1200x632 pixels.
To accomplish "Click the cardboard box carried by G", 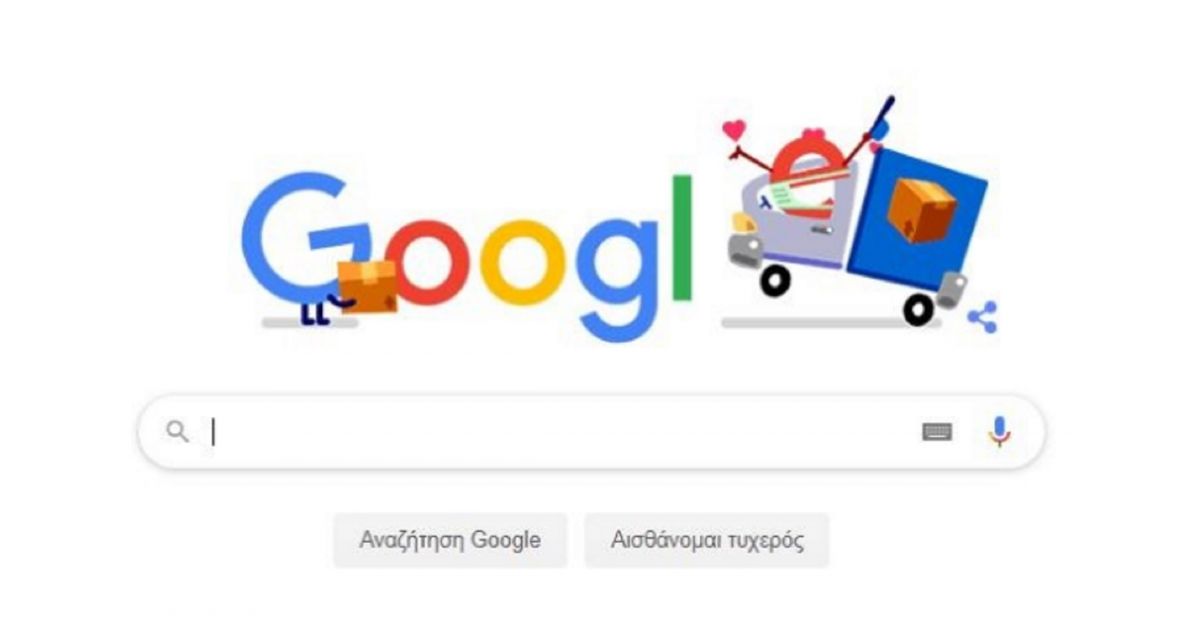I will pyautogui.click(x=368, y=287).
